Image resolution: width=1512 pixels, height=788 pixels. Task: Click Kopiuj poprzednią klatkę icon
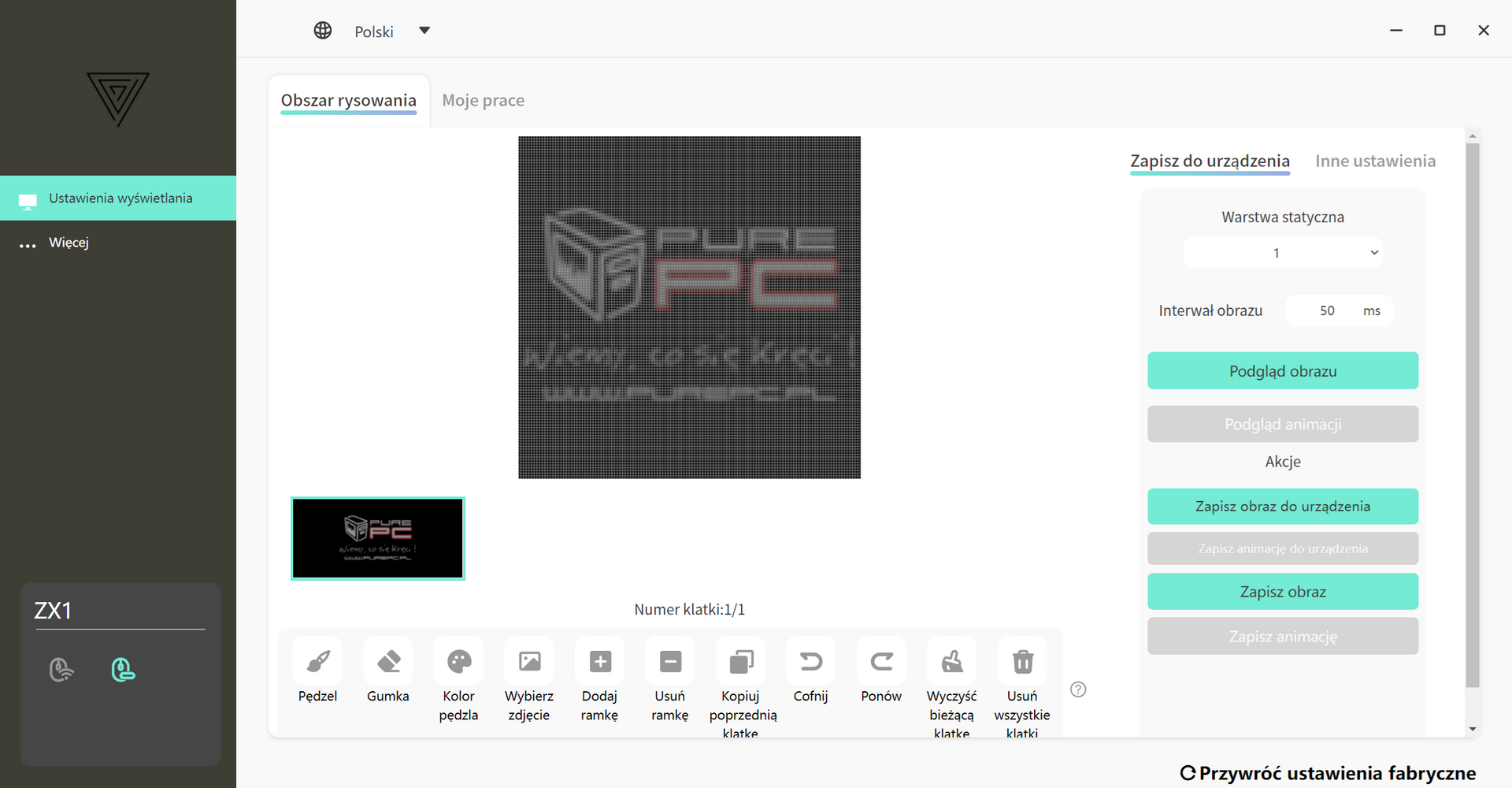741,661
